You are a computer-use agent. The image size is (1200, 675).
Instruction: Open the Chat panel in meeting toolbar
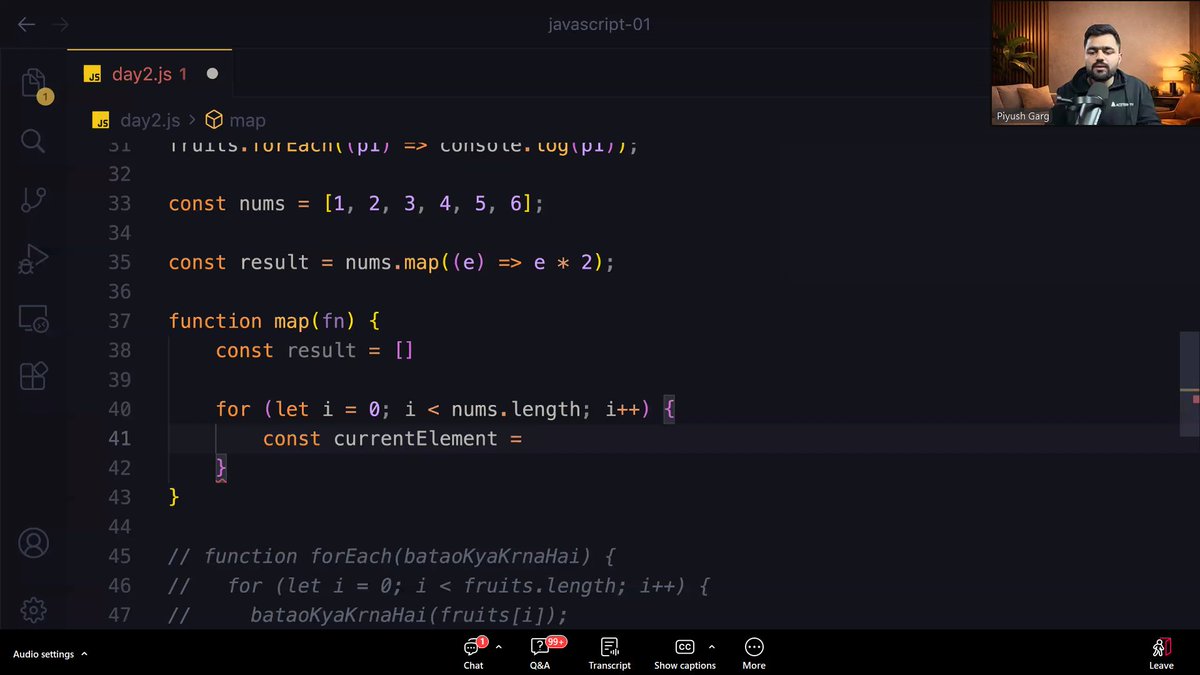coord(473,653)
